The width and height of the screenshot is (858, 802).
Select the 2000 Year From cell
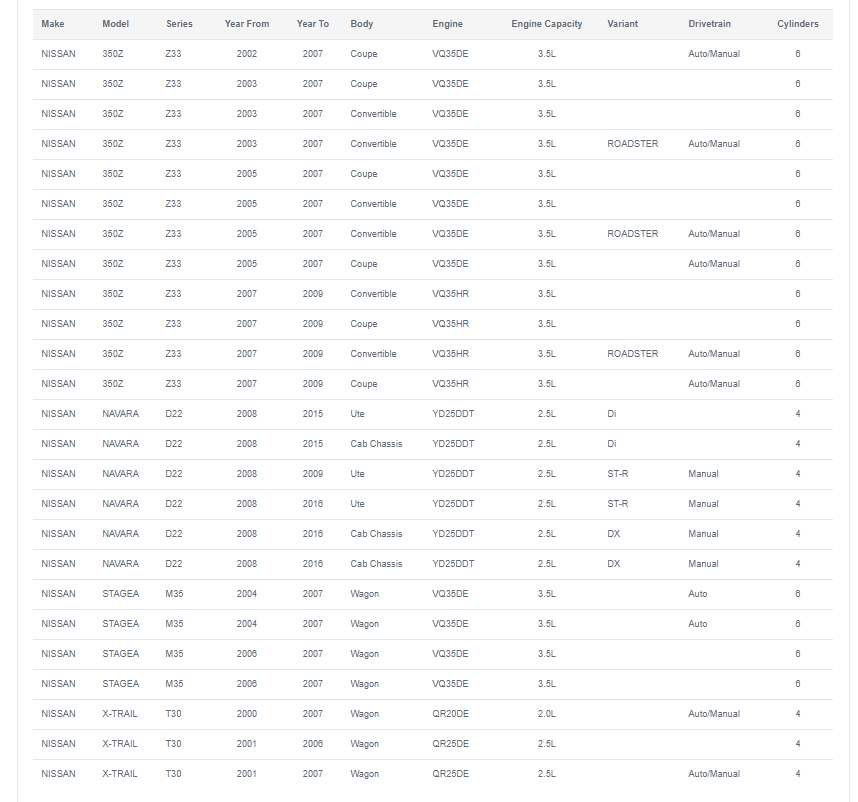[247, 714]
